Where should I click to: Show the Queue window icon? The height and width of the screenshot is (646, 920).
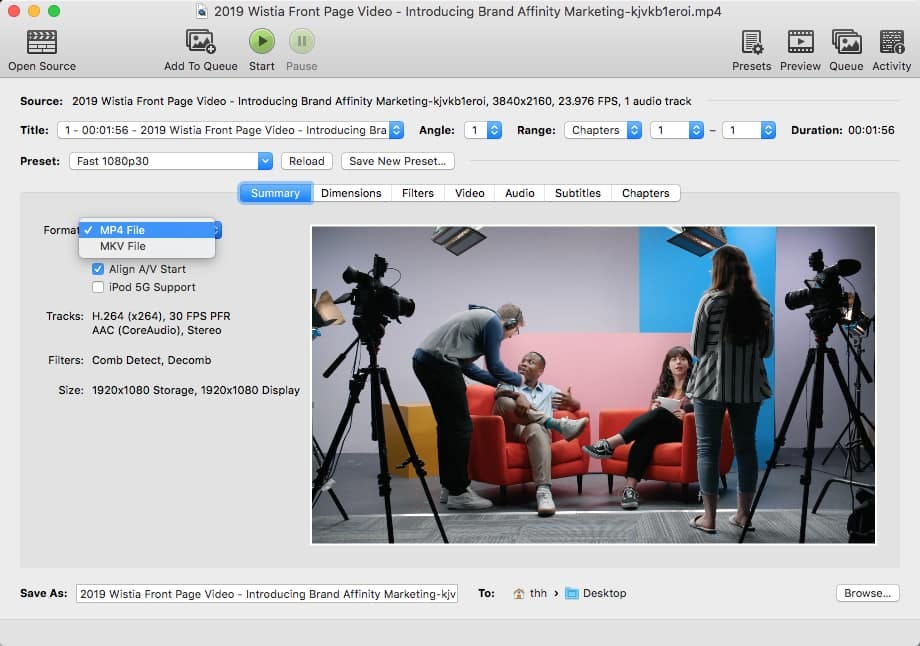click(846, 42)
